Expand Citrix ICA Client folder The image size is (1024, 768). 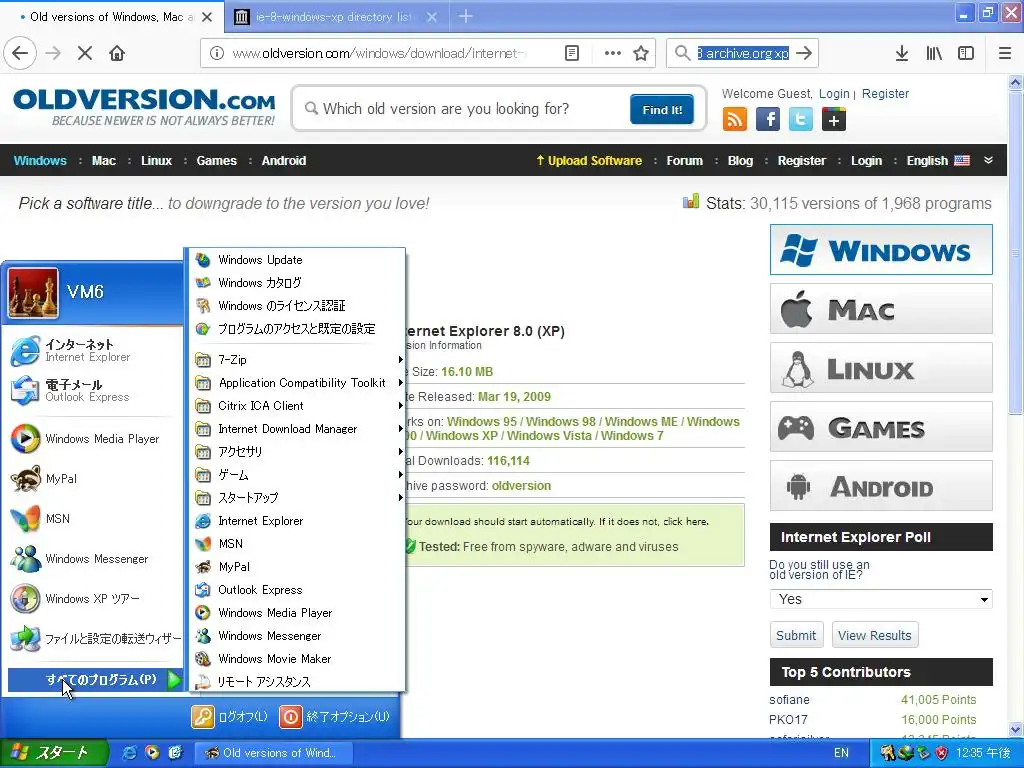click(297, 406)
